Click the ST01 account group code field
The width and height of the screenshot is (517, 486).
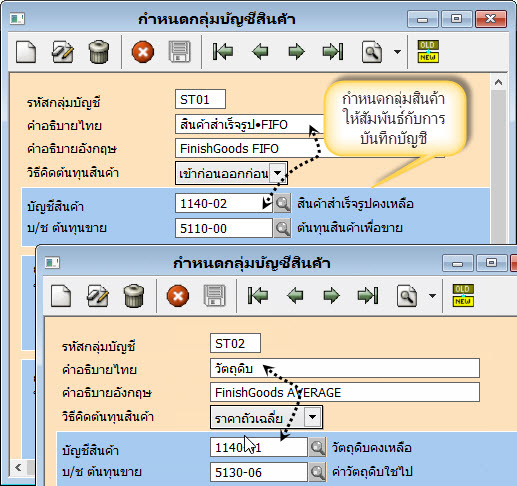click(x=200, y=99)
